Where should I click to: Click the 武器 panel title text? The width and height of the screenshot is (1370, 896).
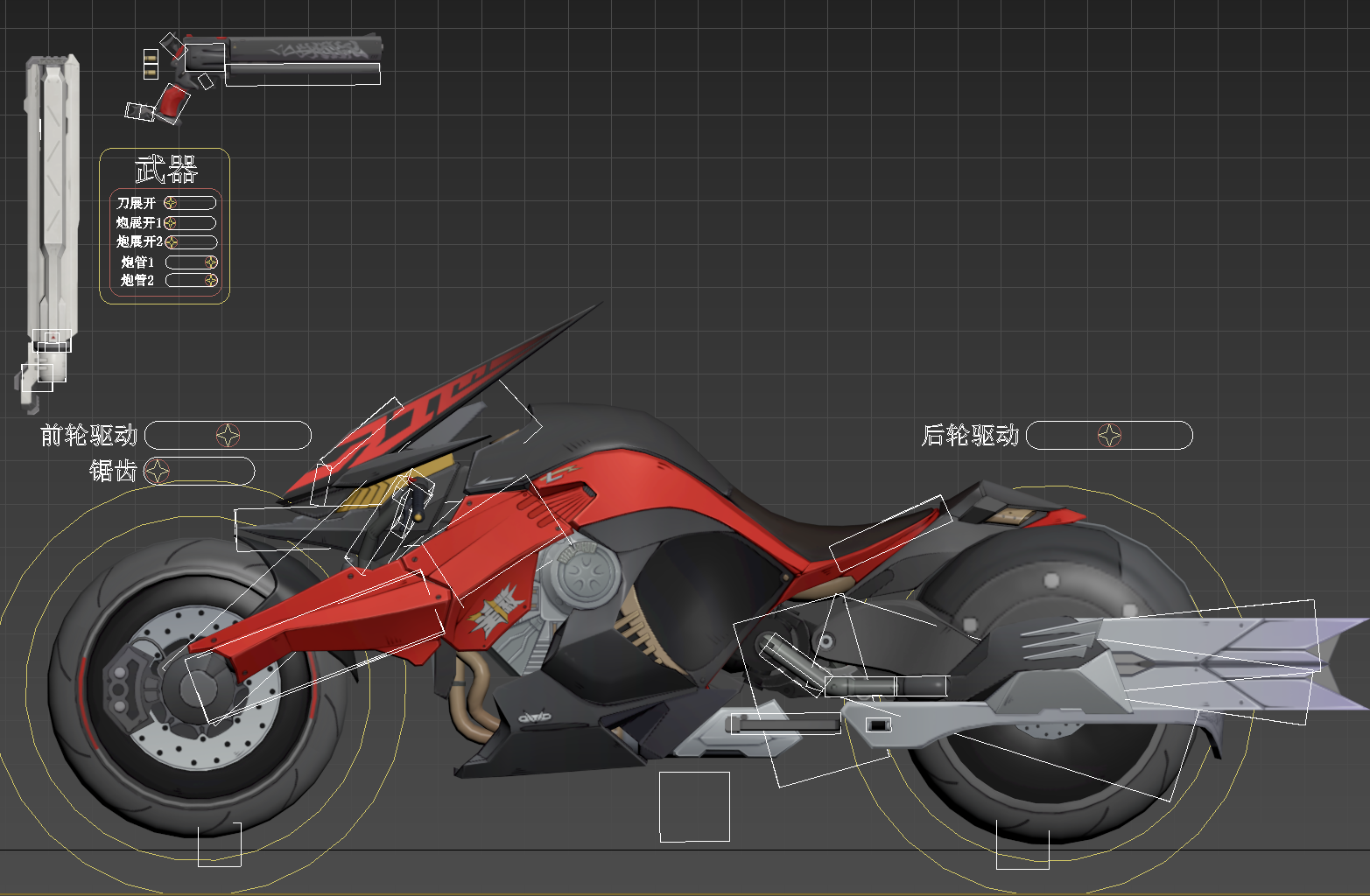coord(166,169)
